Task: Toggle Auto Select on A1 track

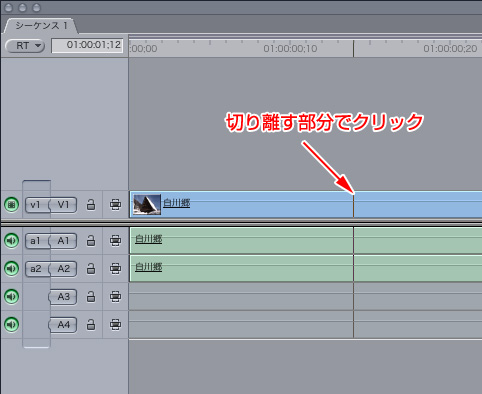Action: point(115,241)
